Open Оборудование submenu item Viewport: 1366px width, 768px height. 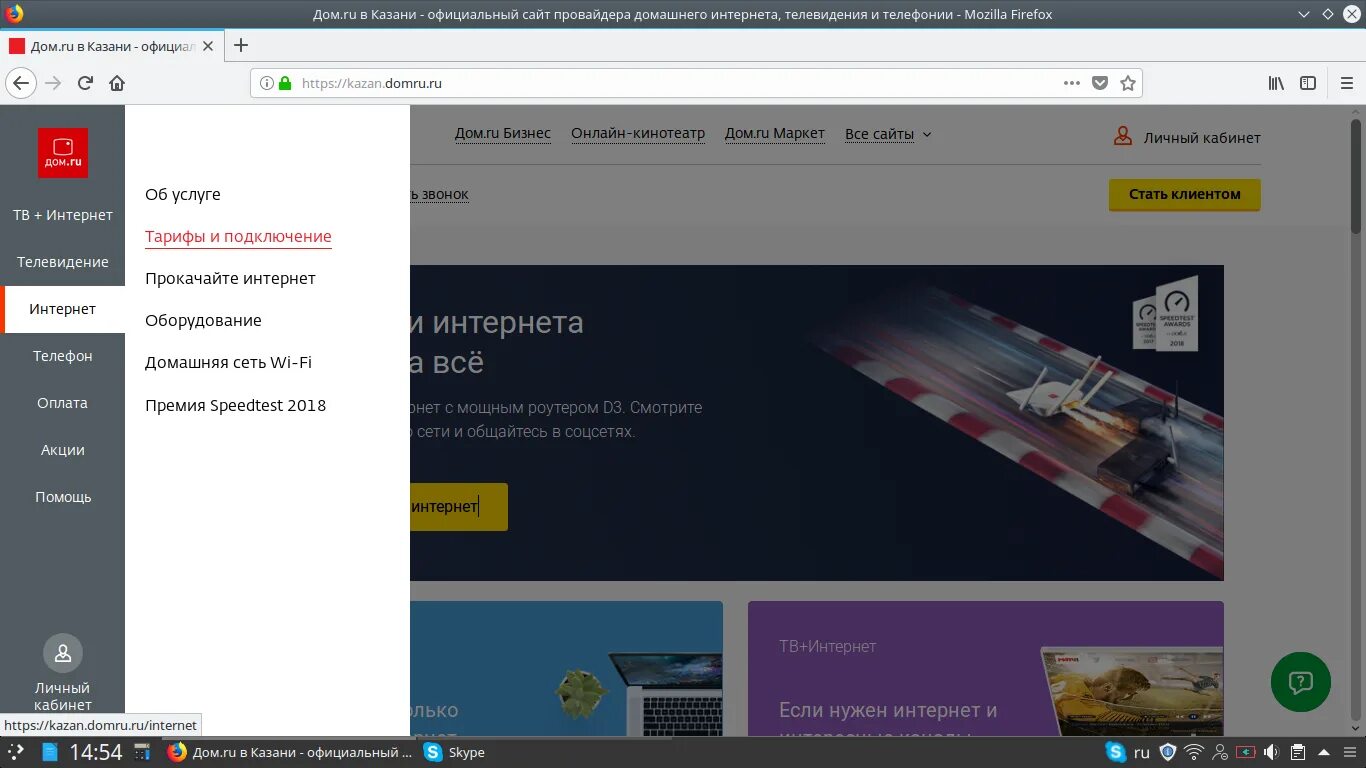pos(203,320)
